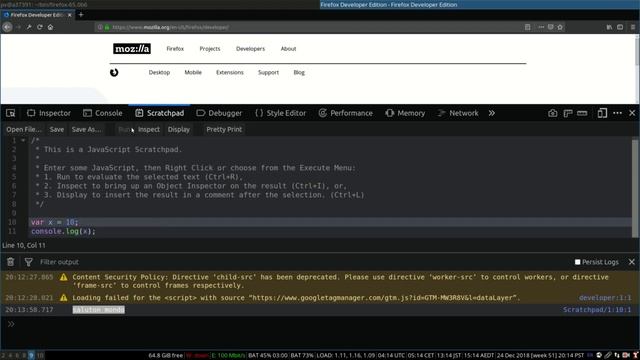Open the Firefox menu on the Mozilla page
640x360 pixels.
pyautogui.click(x=175, y=49)
